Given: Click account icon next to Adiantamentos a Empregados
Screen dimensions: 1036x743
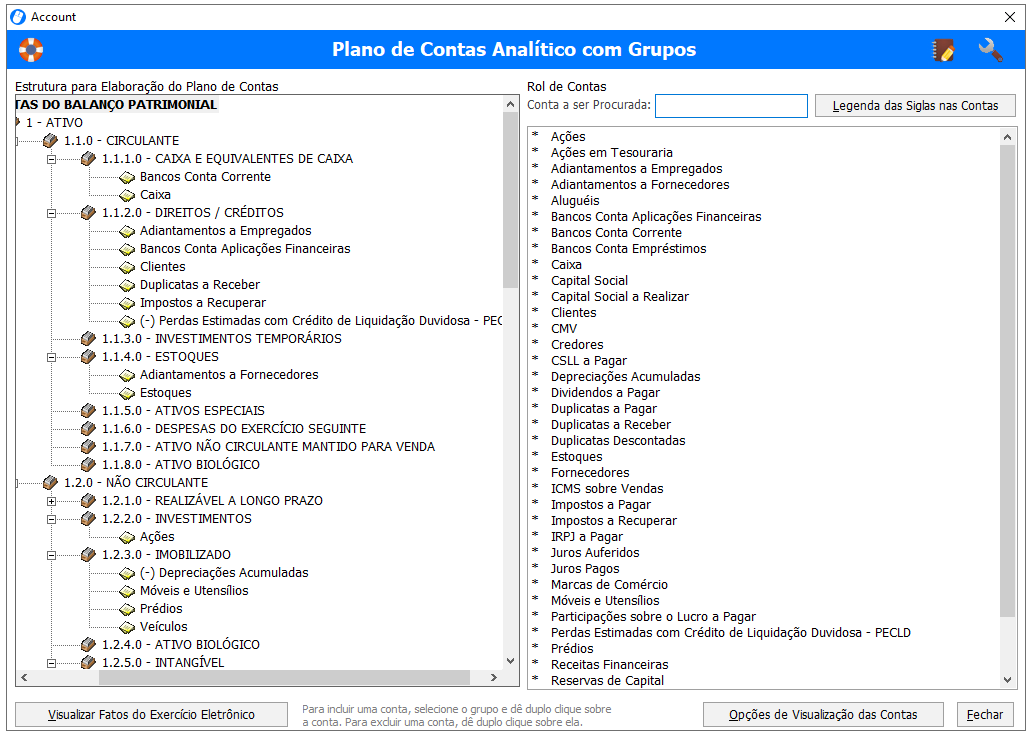Looking at the screenshot, I should (127, 231).
